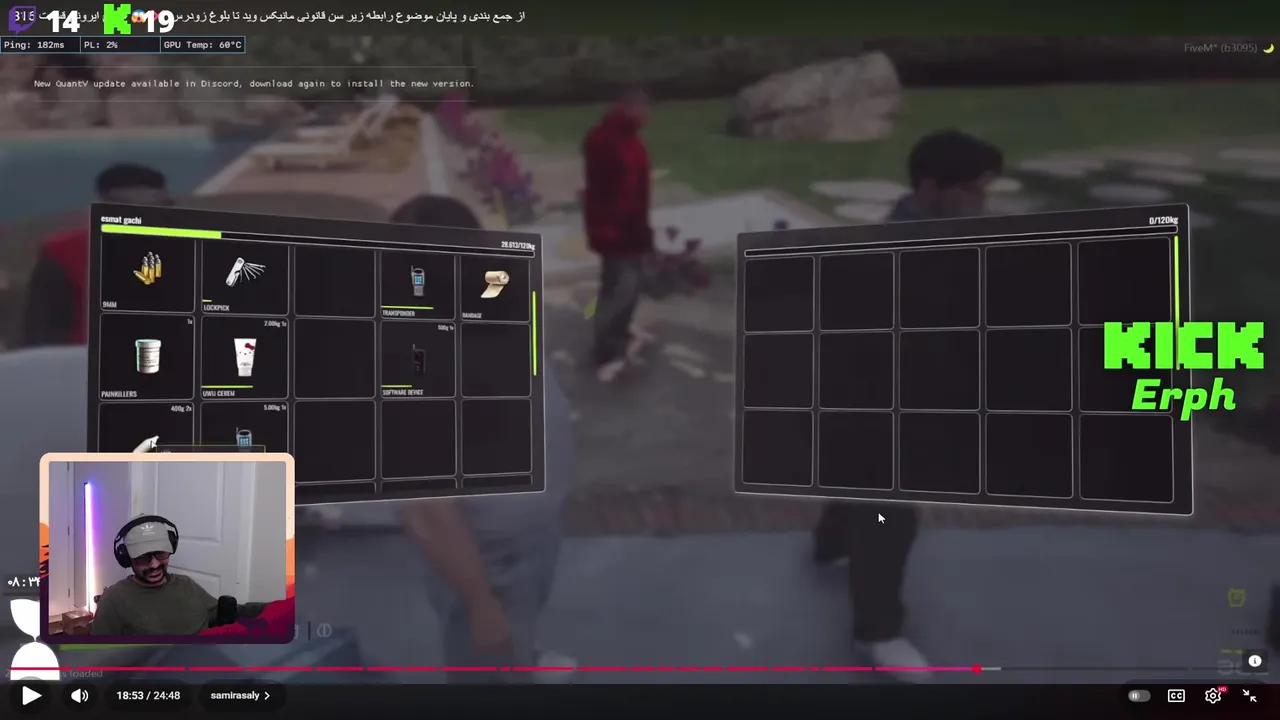Toggle the autoplay switch
The image size is (1280, 720).
tap(1139, 696)
